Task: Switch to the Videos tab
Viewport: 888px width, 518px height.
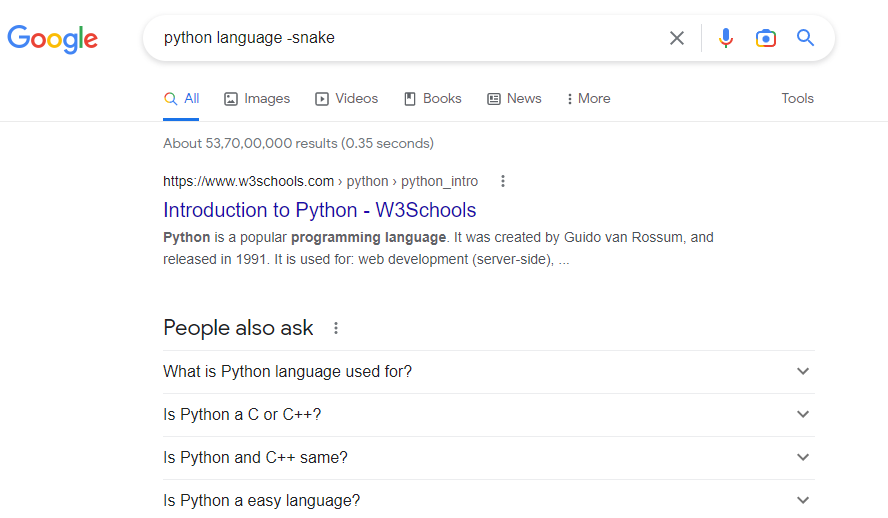Action: 347,98
